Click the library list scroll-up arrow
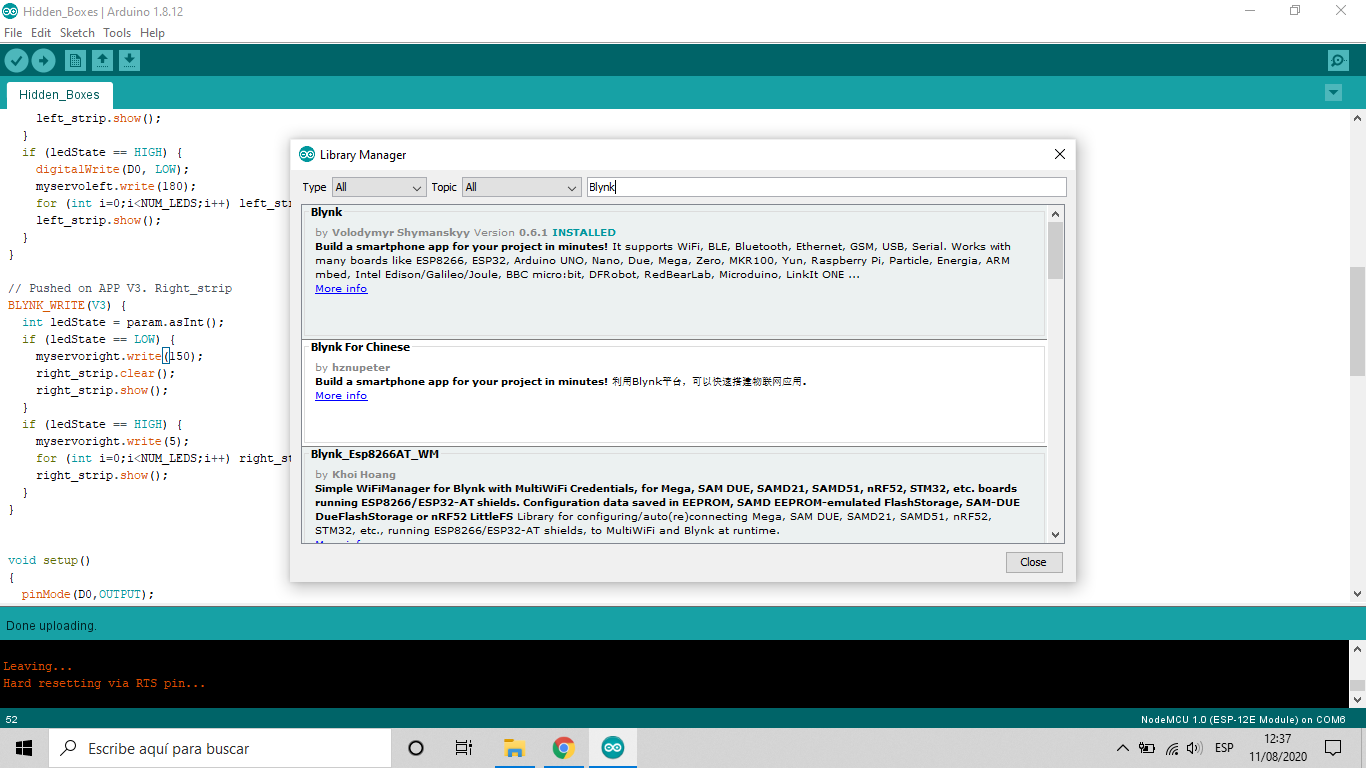1366x768 pixels. click(1056, 213)
